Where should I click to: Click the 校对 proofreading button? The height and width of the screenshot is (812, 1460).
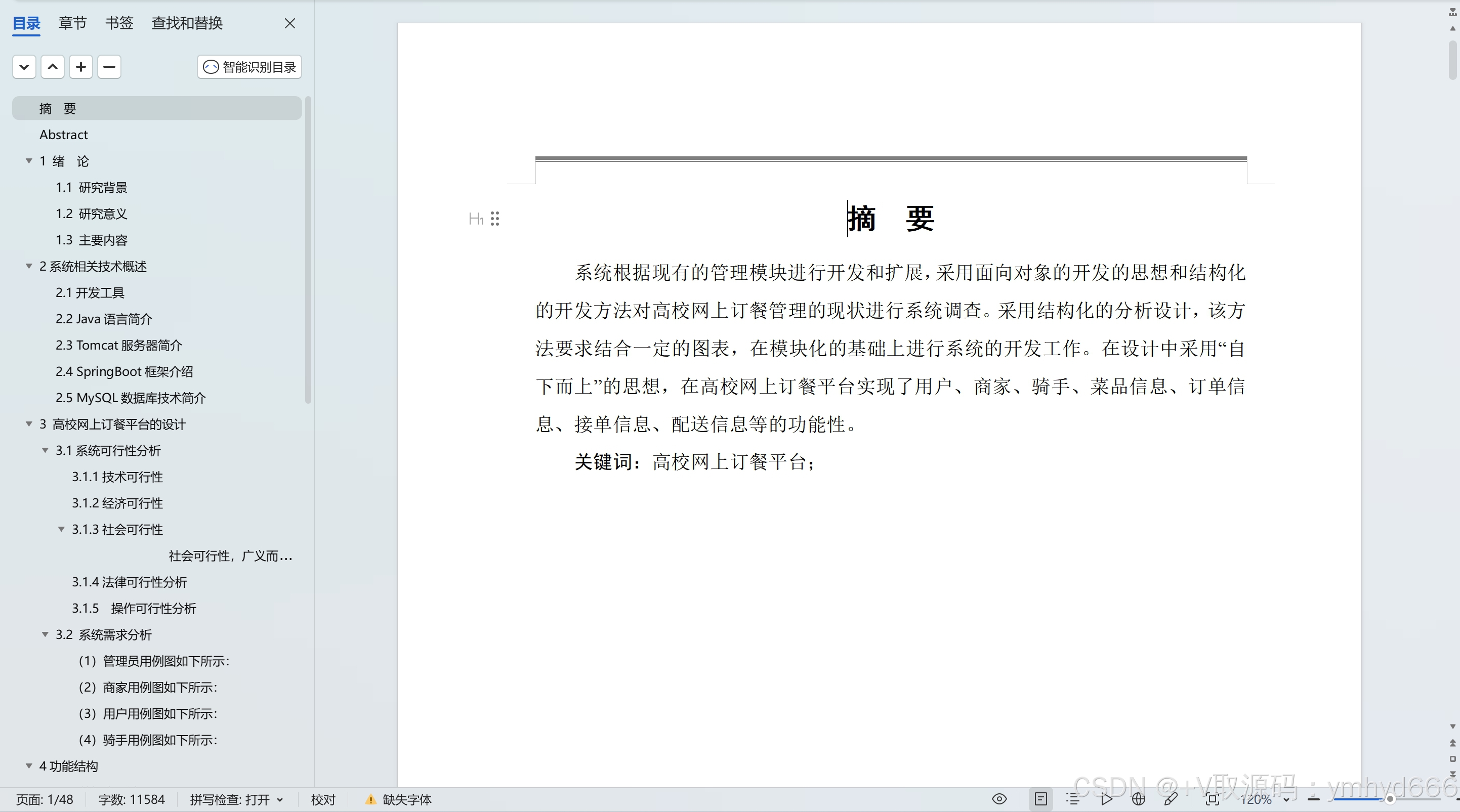[323, 799]
